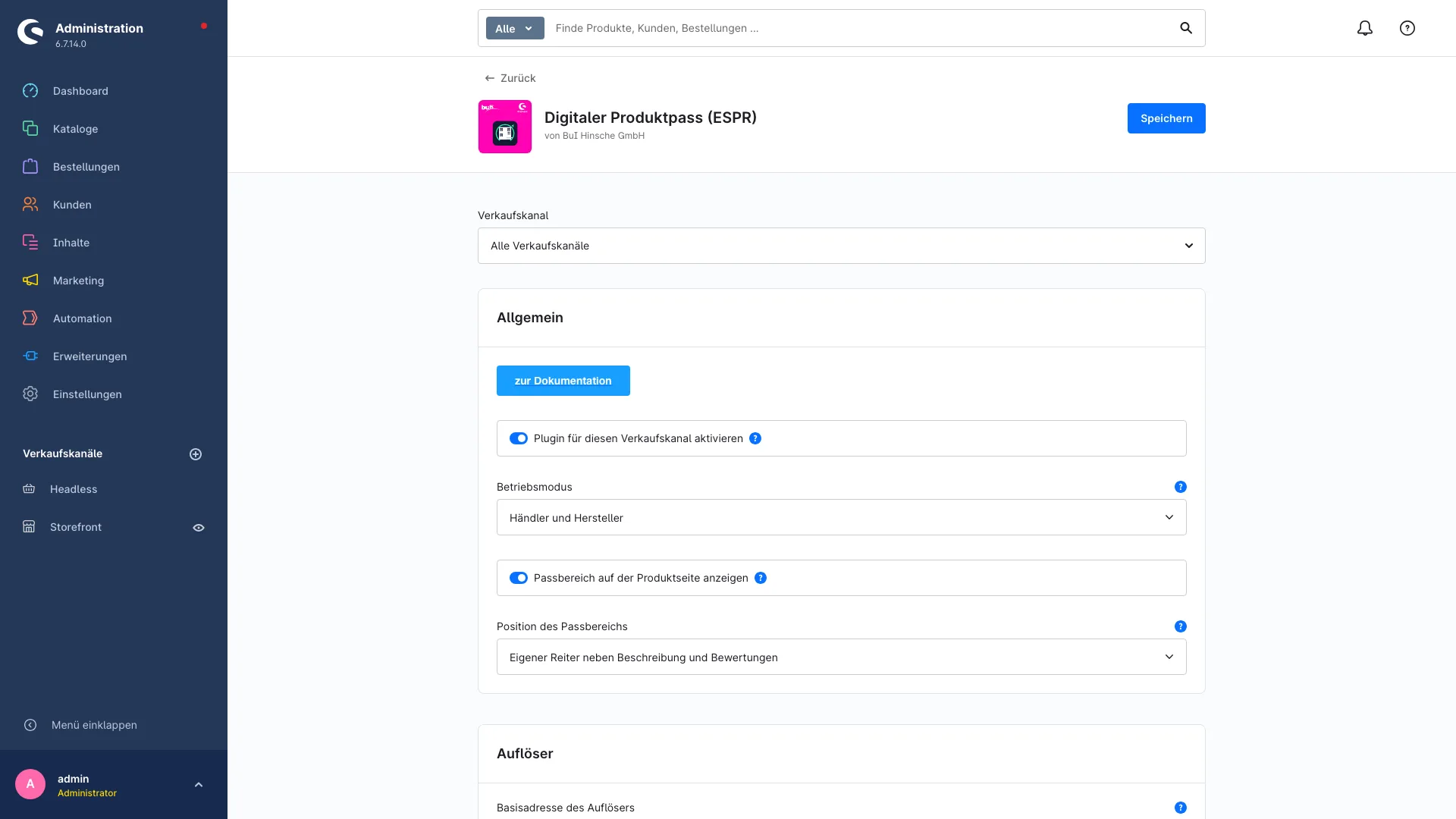Viewport: 1456px width, 819px height.
Task: Open the Storefront sales channel
Action: [x=76, y=527]
